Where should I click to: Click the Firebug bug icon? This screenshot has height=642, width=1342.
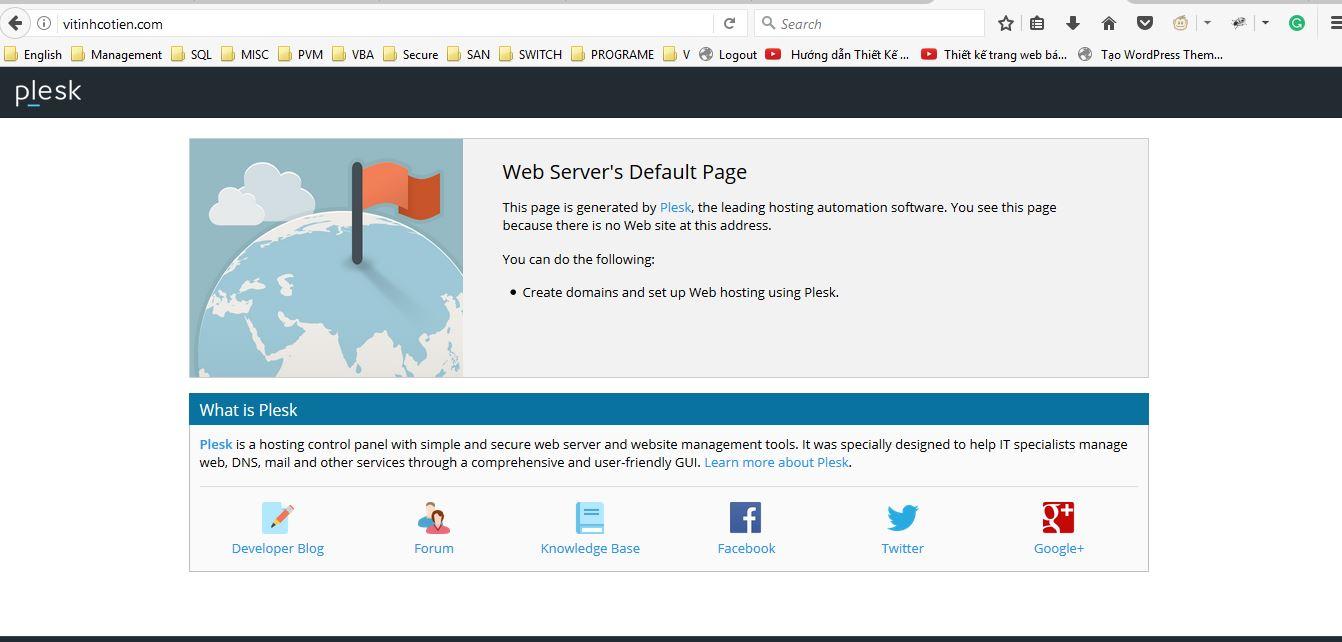tap(1239, 23)
